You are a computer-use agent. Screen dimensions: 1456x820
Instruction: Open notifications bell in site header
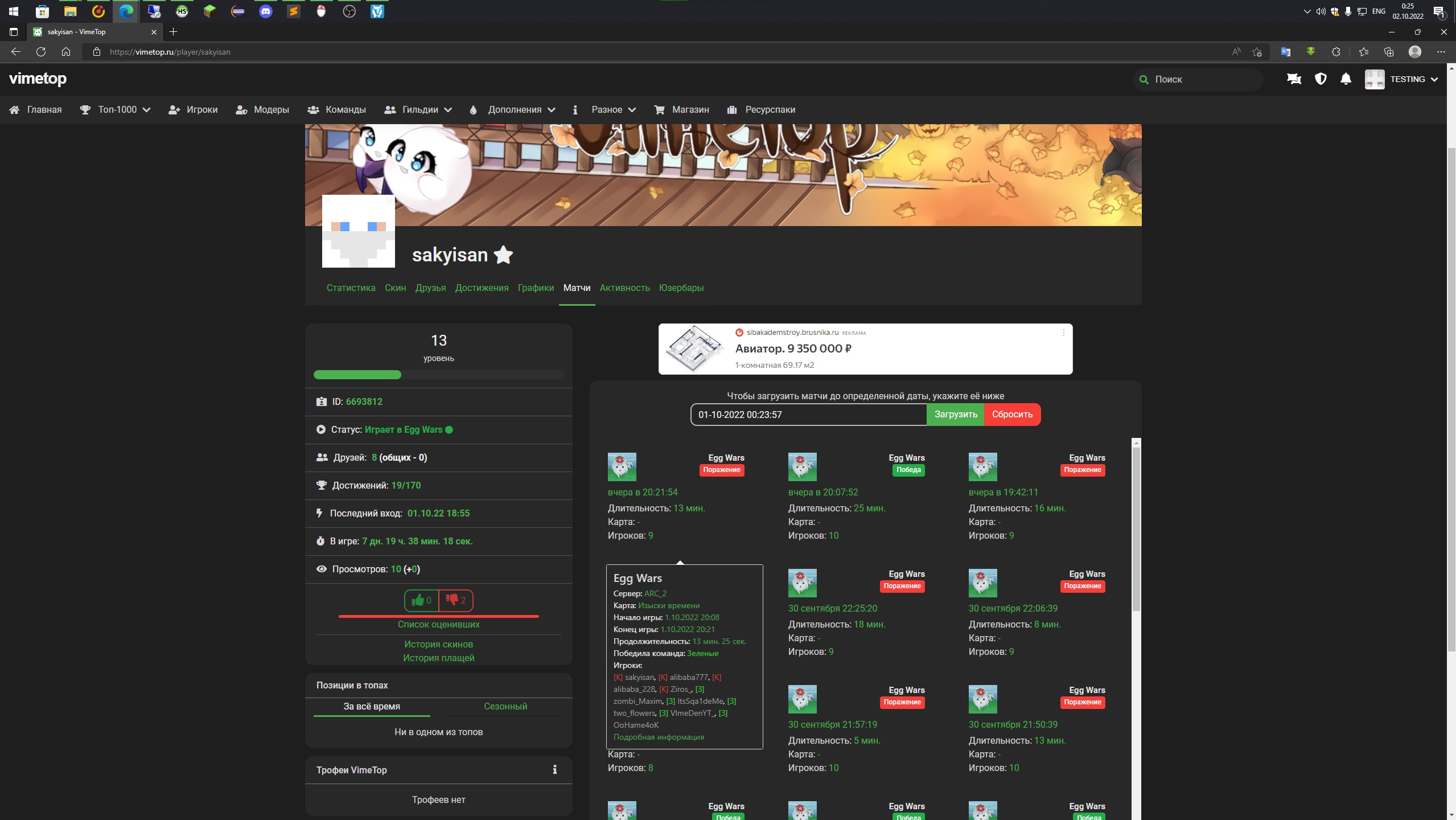(1346, 79)
